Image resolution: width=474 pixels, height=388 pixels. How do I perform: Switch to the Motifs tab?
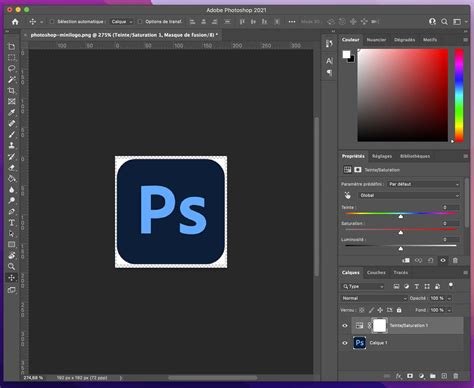pyautogui.click(x=430, y=40)
